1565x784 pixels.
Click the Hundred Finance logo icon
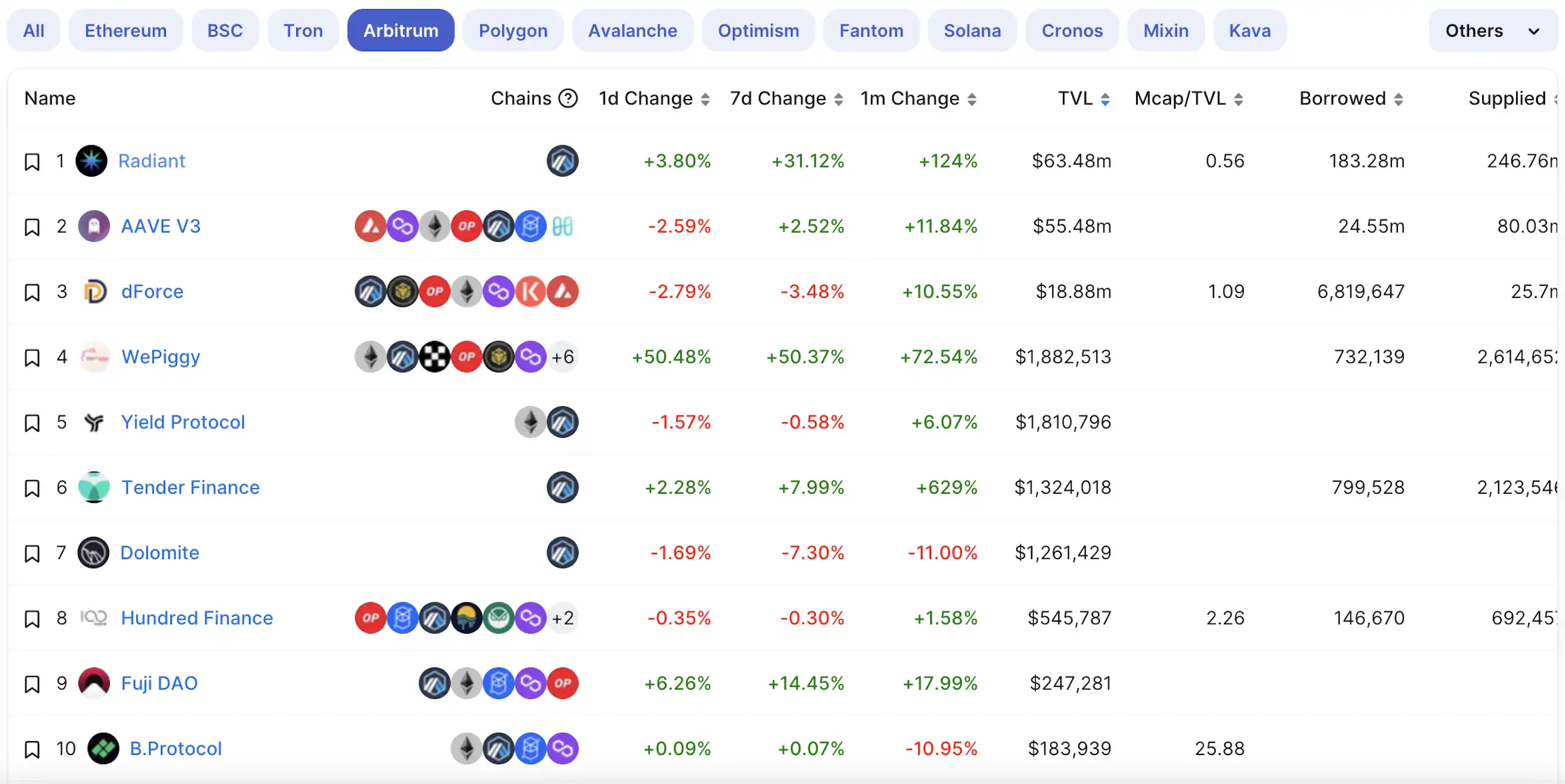[94, 618]
